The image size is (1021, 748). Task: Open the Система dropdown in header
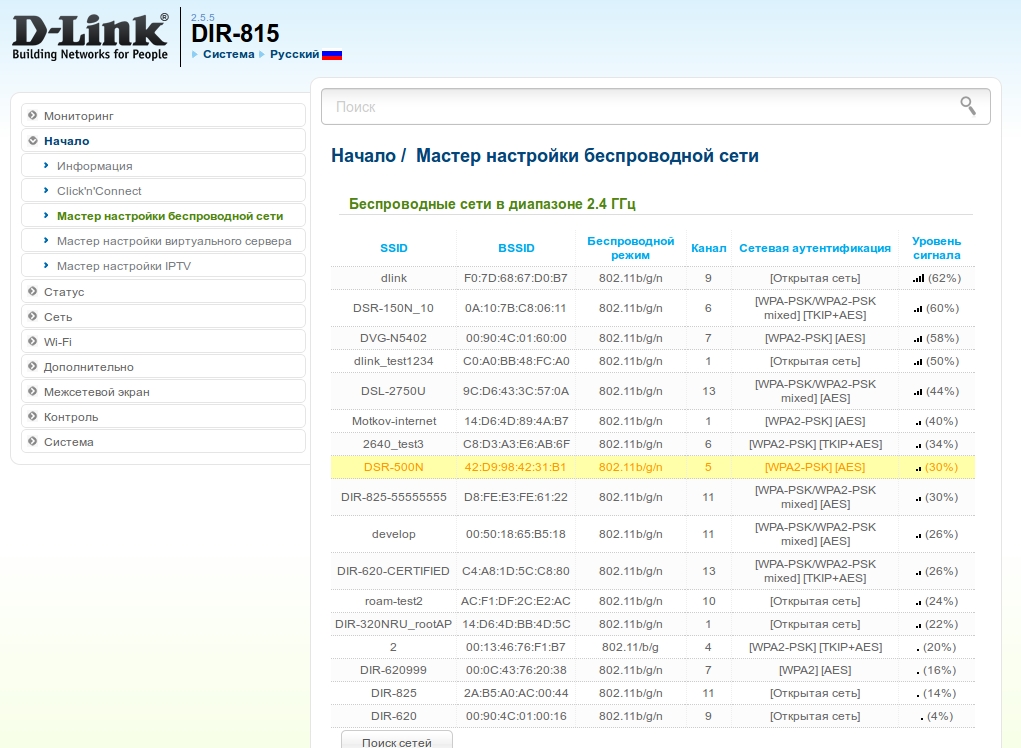pyautogui.click(x=228, y=54)
